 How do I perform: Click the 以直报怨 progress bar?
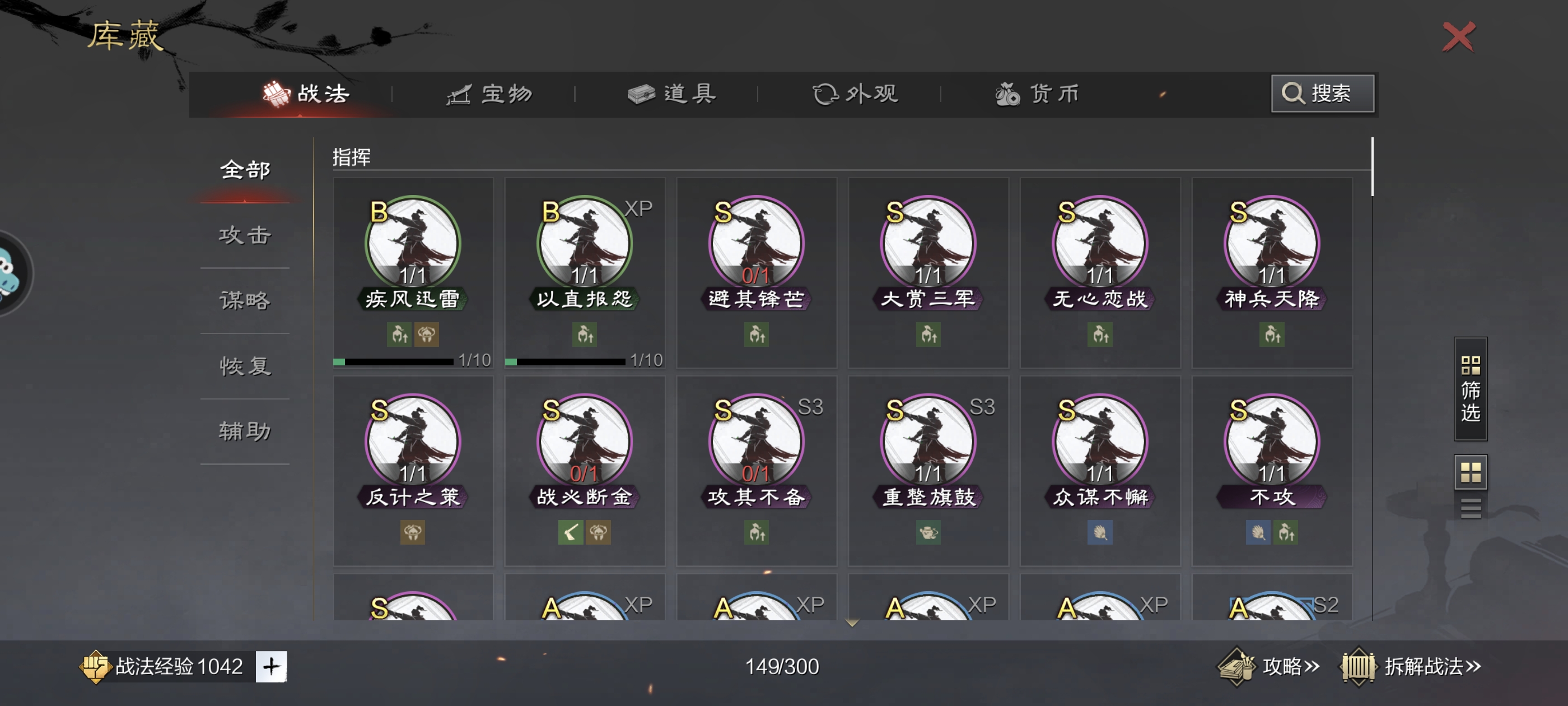coord(565,362)
